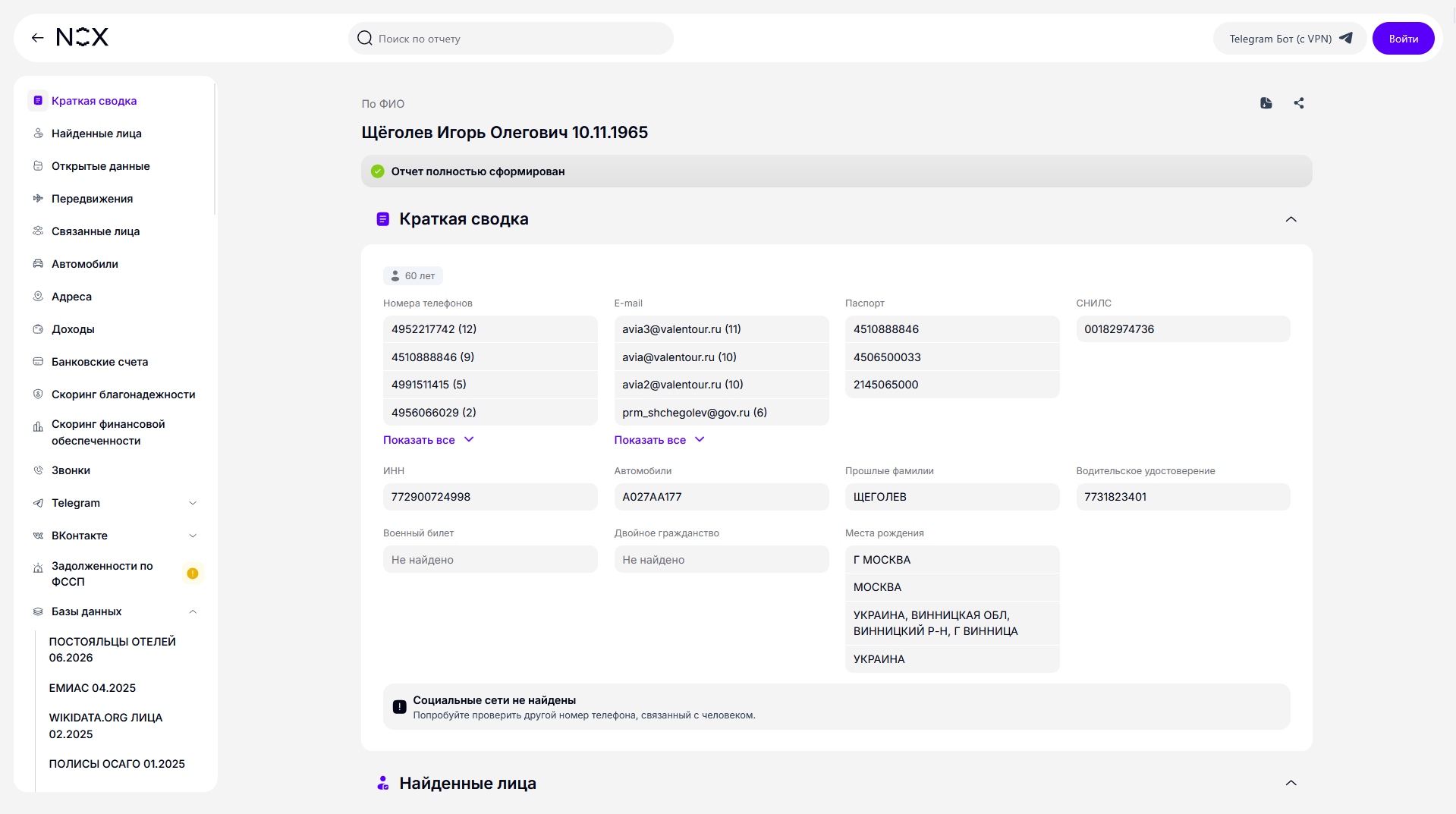Click the Передвижения plane icon
The height and width of the screenshot is (814, 1456).
[38, 199]
